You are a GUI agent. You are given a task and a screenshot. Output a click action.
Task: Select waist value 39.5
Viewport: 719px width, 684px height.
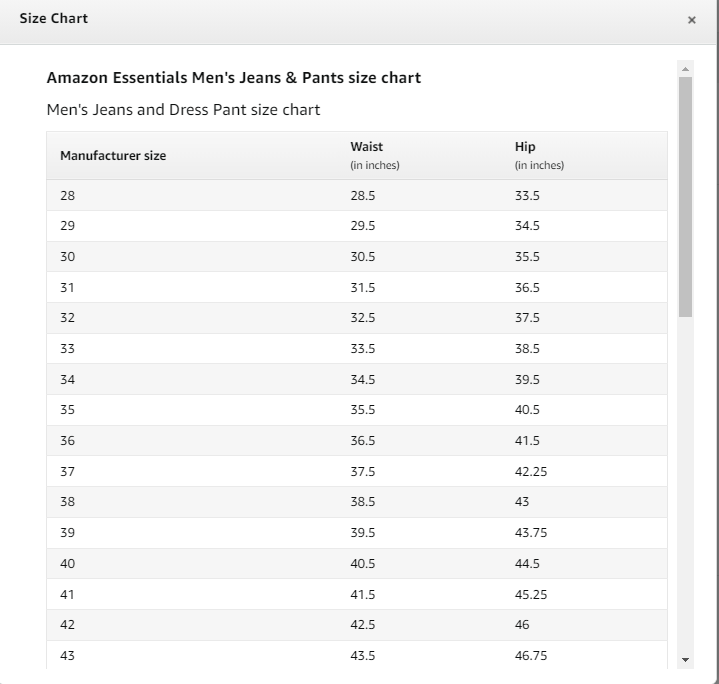coord(363,532)
